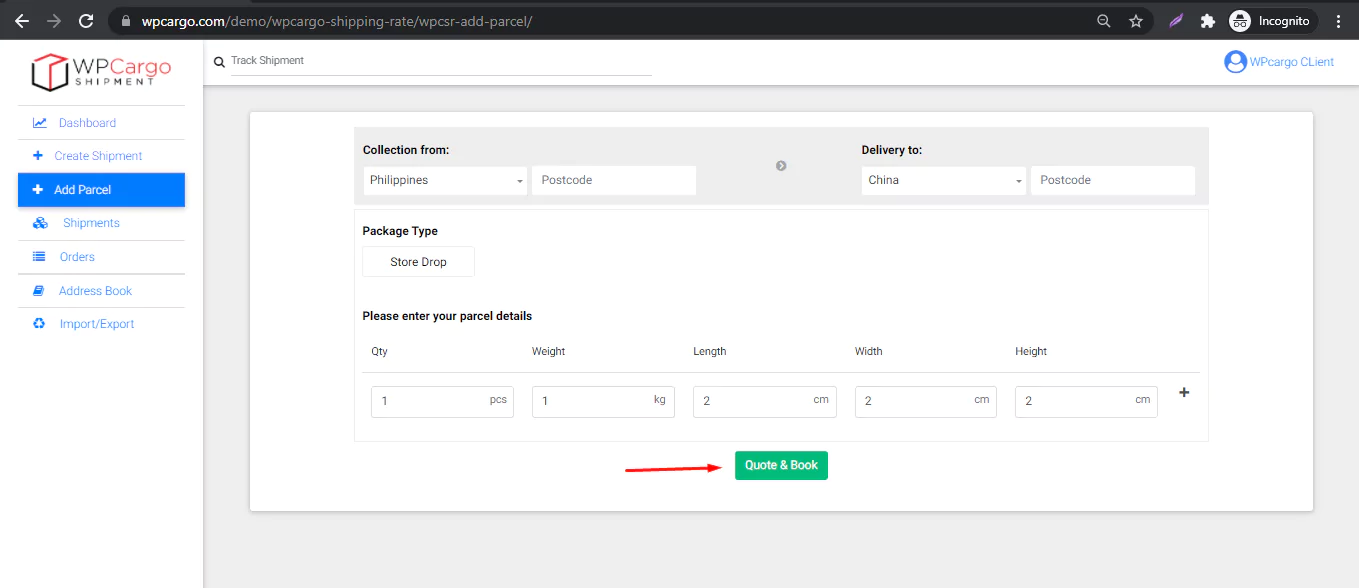Screen dimensions: 1359x588
Task: Select Import/Export in the sidebar
Action: tap(96, 324)
